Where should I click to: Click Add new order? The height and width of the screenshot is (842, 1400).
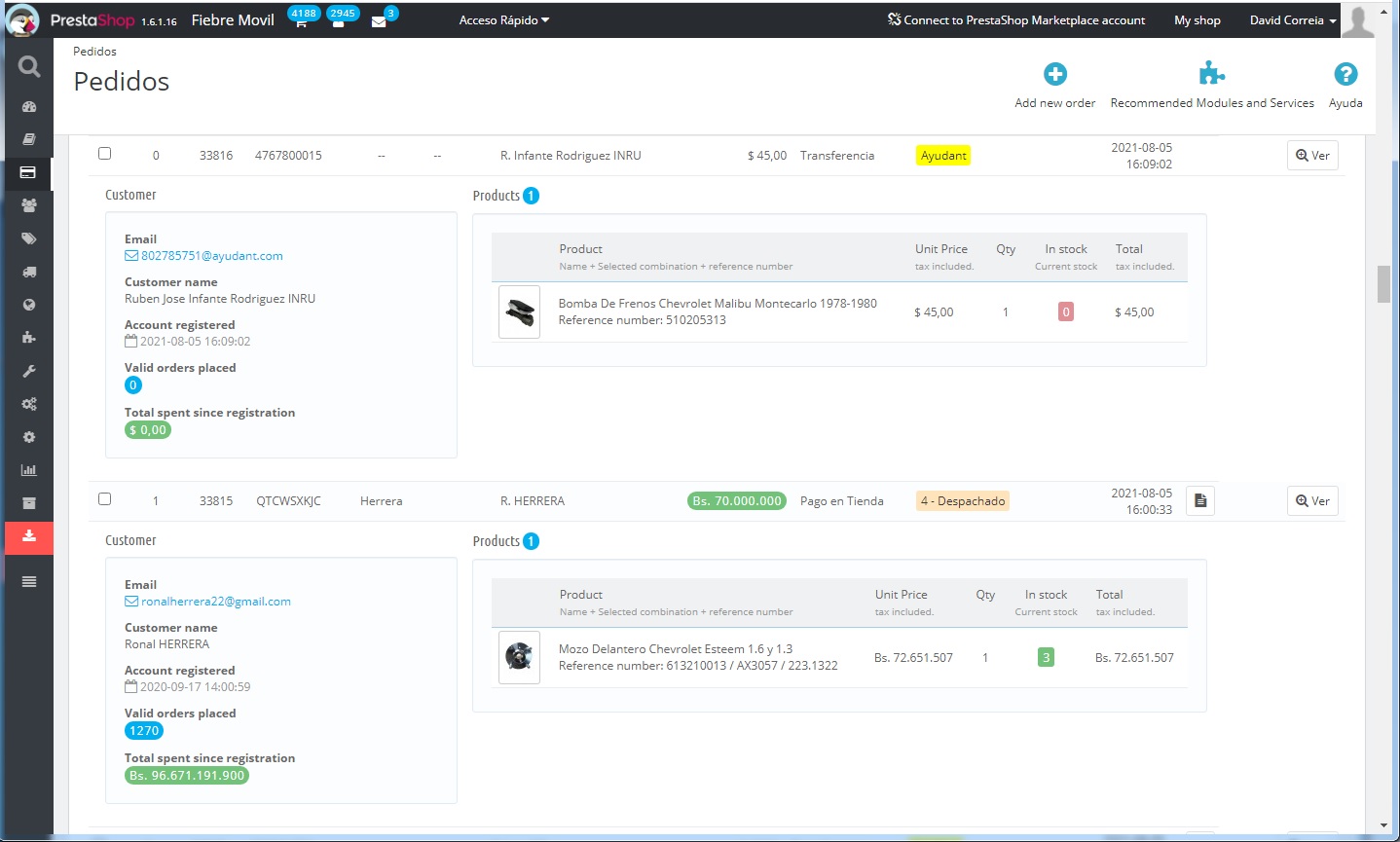coord(1054,86)
